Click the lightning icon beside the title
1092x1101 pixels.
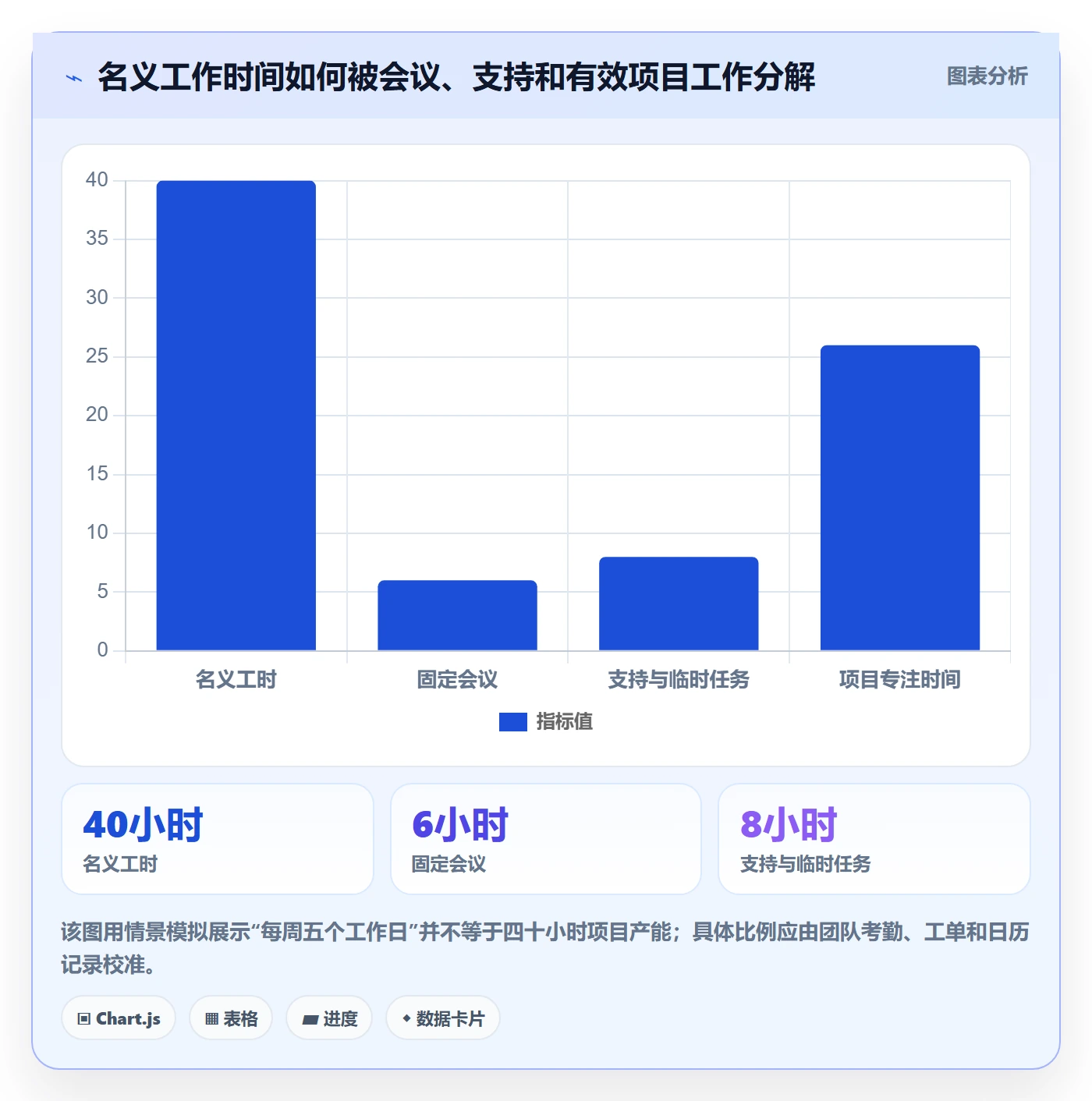[74, 78]
